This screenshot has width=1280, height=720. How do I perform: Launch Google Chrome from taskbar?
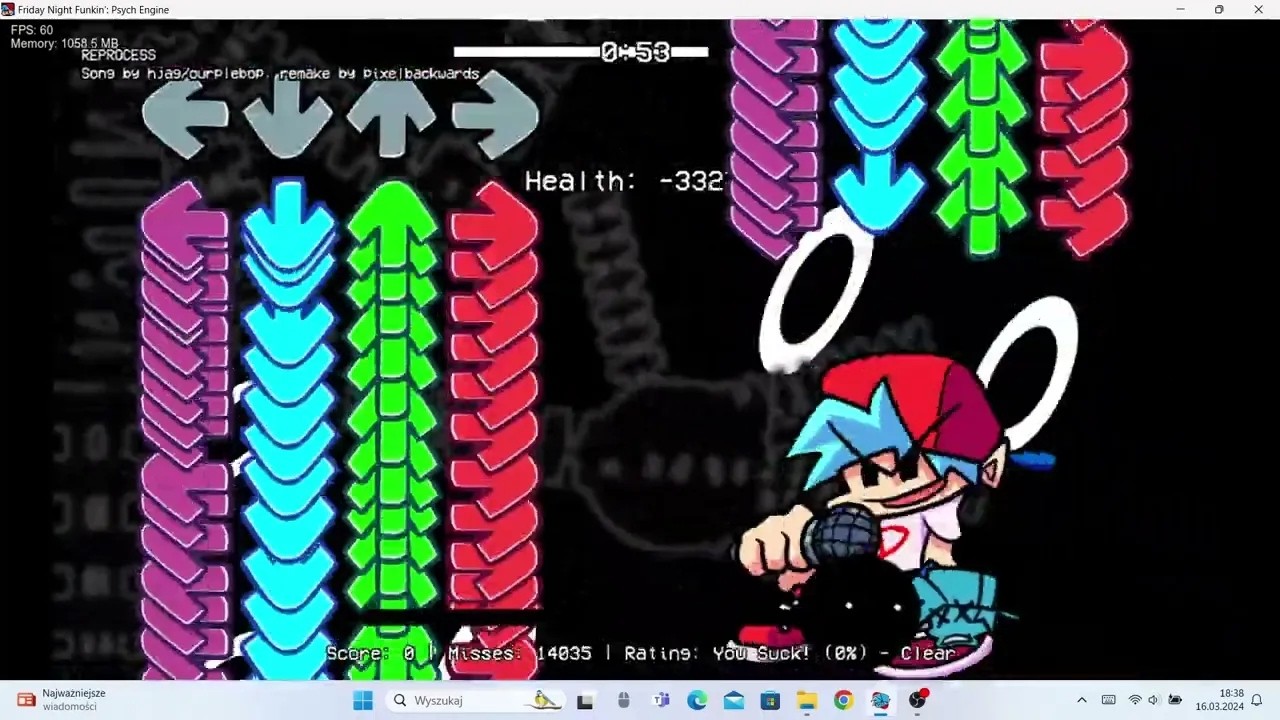(x=843, y=700)
